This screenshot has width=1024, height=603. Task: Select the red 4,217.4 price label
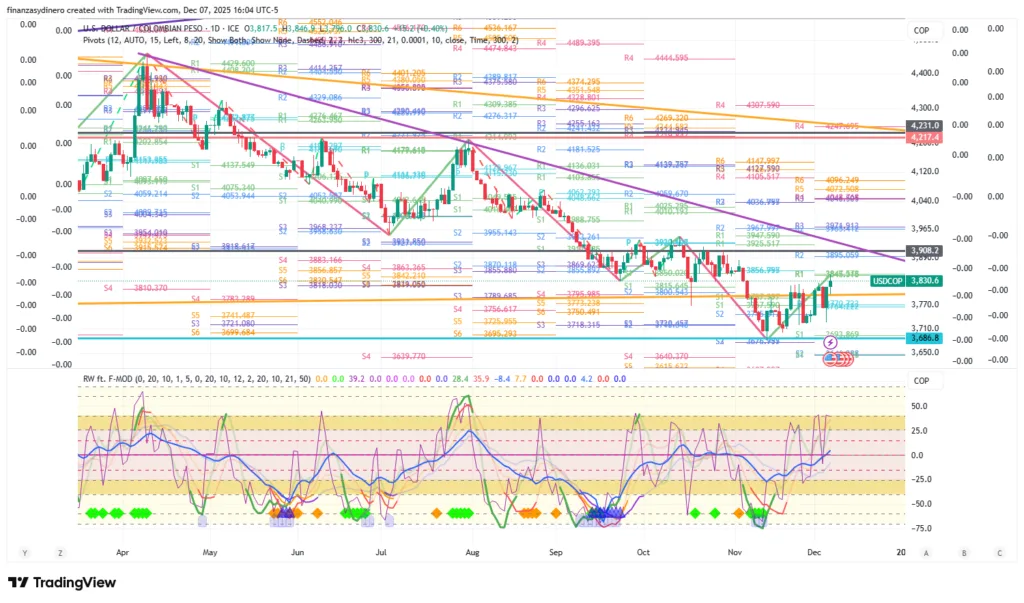coord(923,136)
